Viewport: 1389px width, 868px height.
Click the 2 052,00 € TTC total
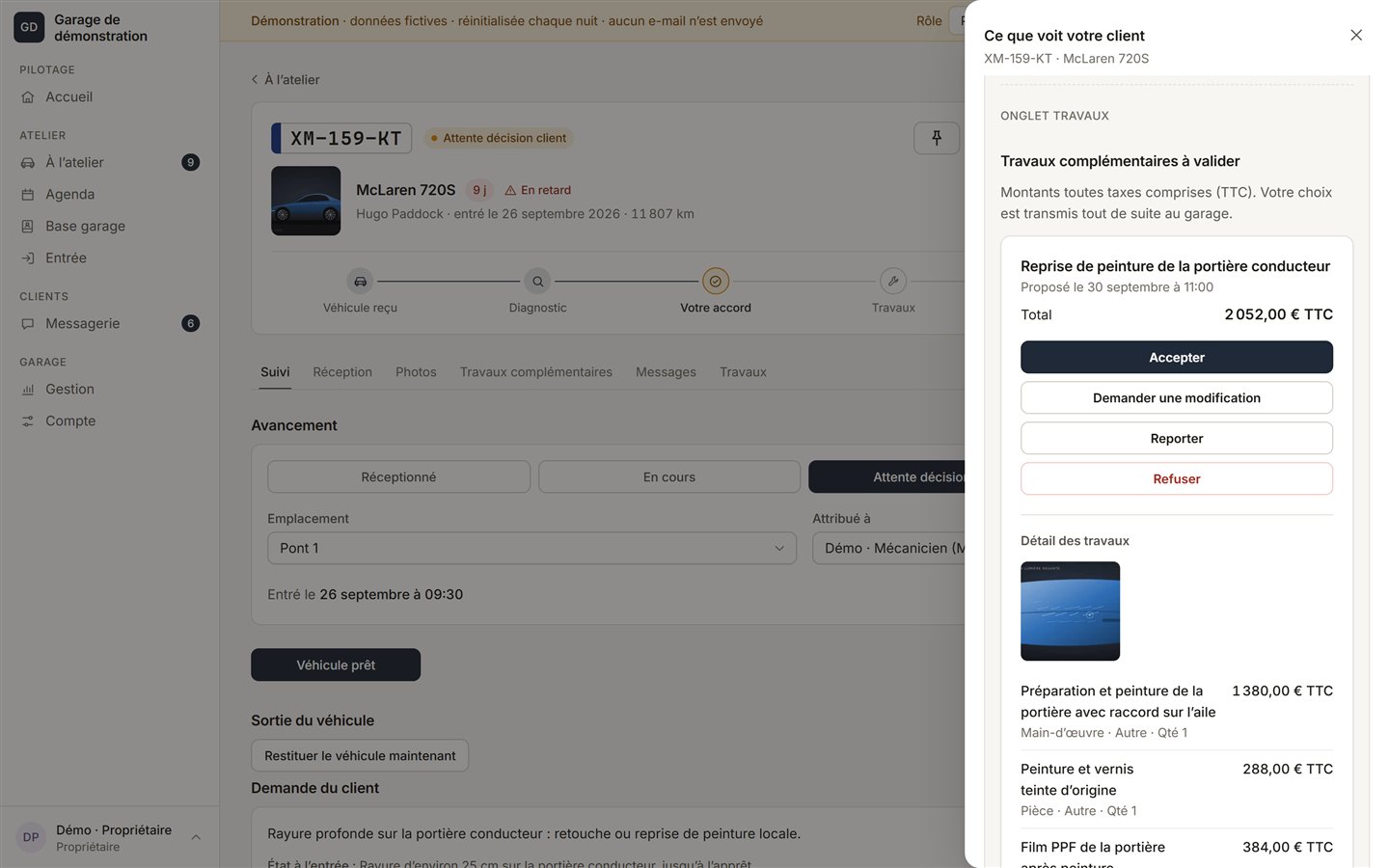[1279, 315]
